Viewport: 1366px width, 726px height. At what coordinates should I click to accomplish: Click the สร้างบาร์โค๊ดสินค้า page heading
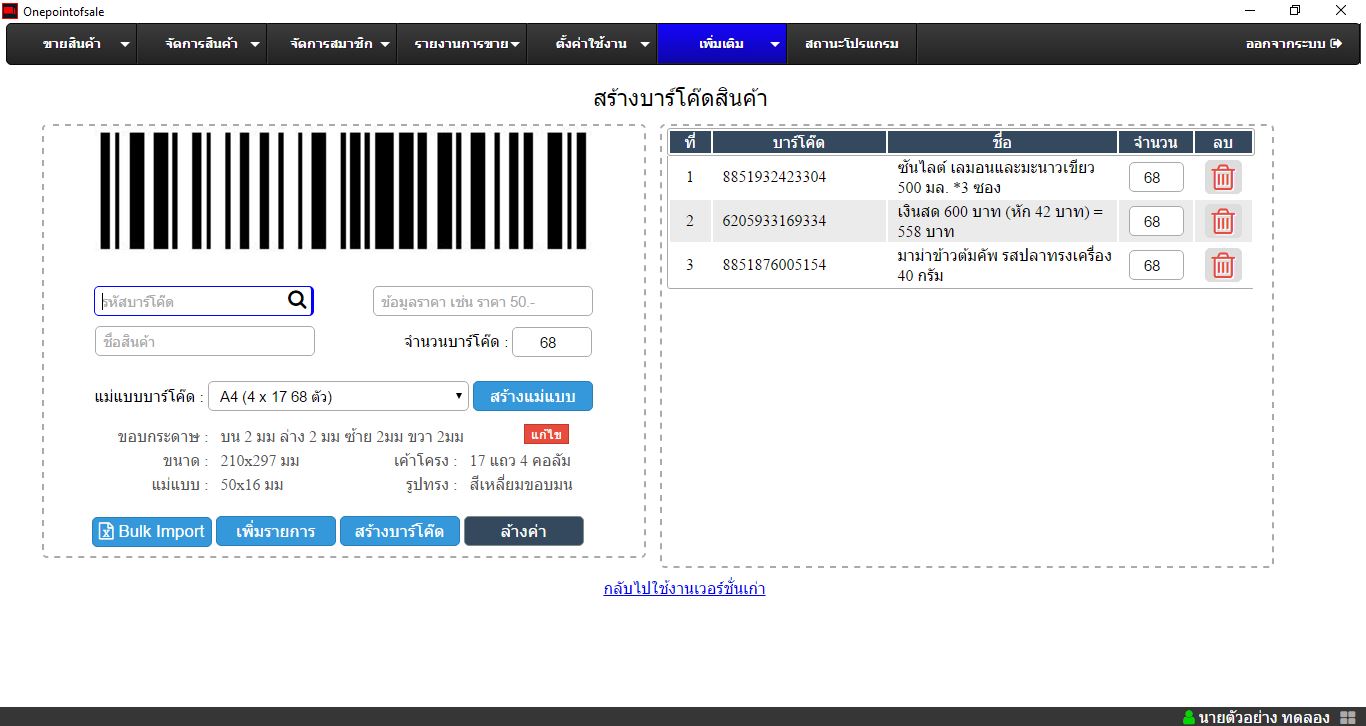[x=680, y=99]
